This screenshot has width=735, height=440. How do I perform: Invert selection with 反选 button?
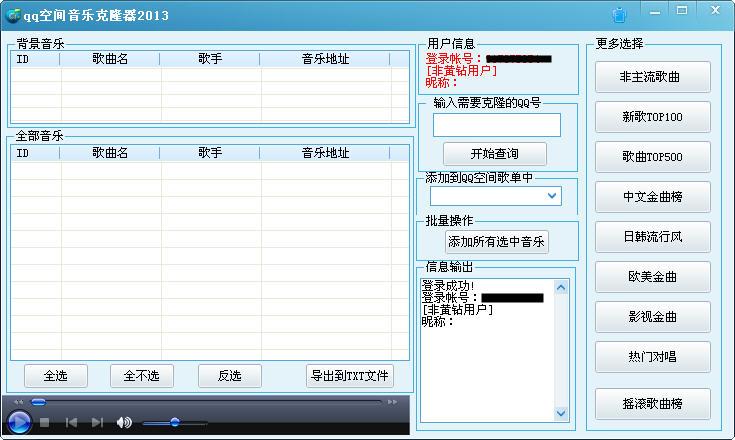[230, 376]
